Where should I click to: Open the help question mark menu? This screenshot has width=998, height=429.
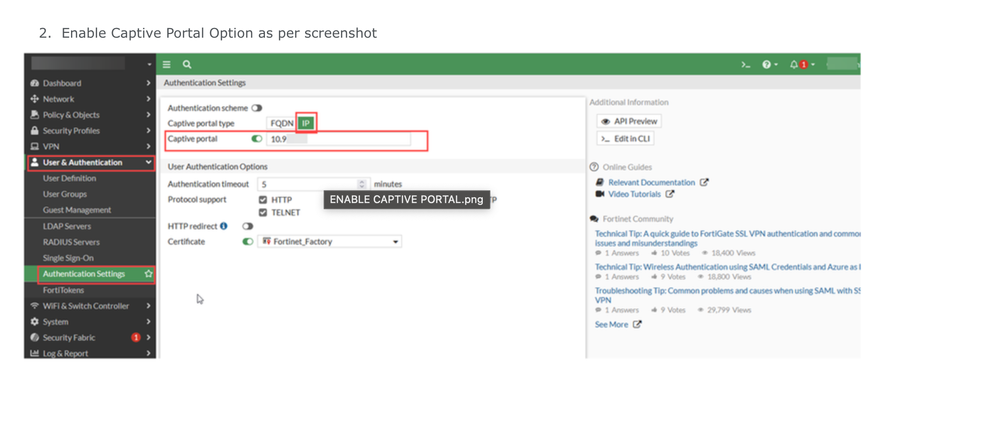click(767, 64)
